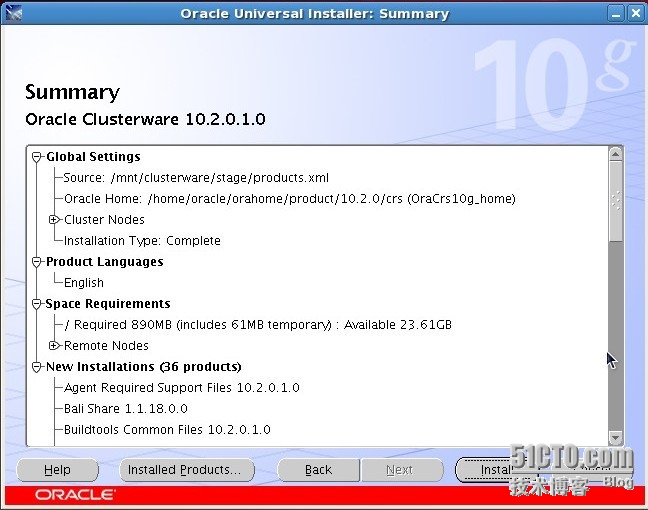Expand the Remote Nodes entry
Viewport: 648px width, 510px height.
(54, 346)
